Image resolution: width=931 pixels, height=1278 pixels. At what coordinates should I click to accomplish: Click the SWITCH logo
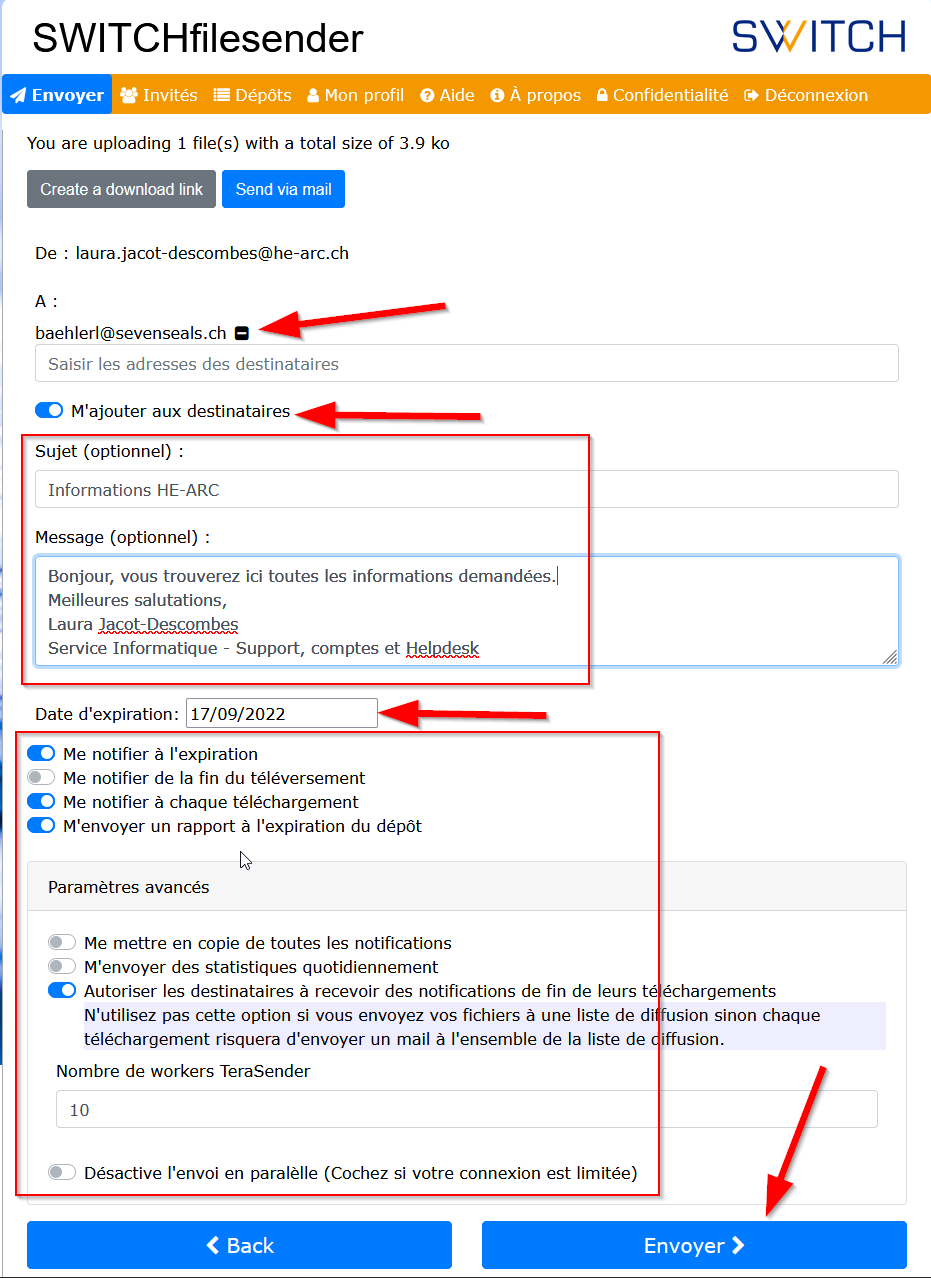(819, 37)
